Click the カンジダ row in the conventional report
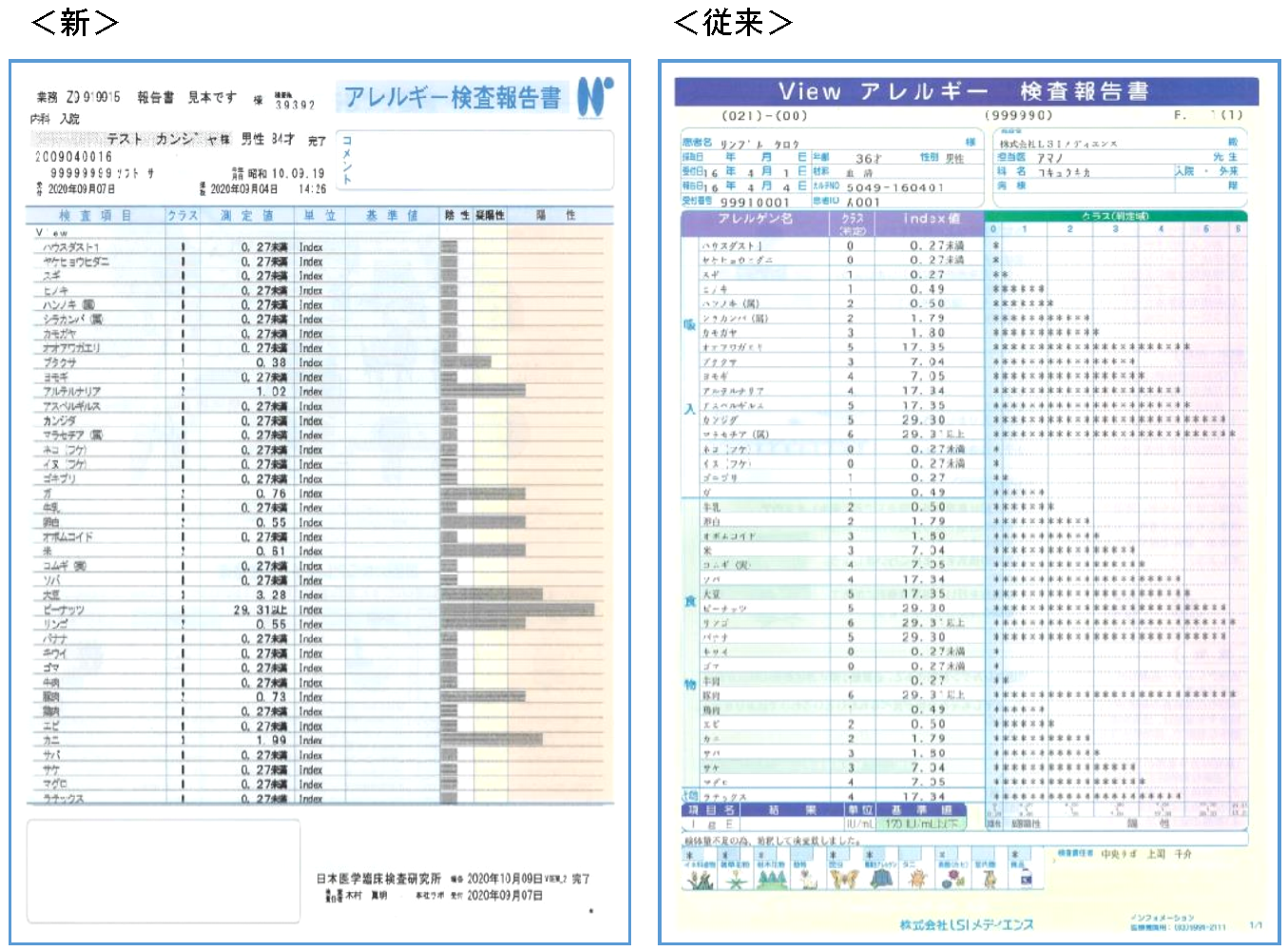Viewport: 1288px width, 951px height. pos(964,419)
